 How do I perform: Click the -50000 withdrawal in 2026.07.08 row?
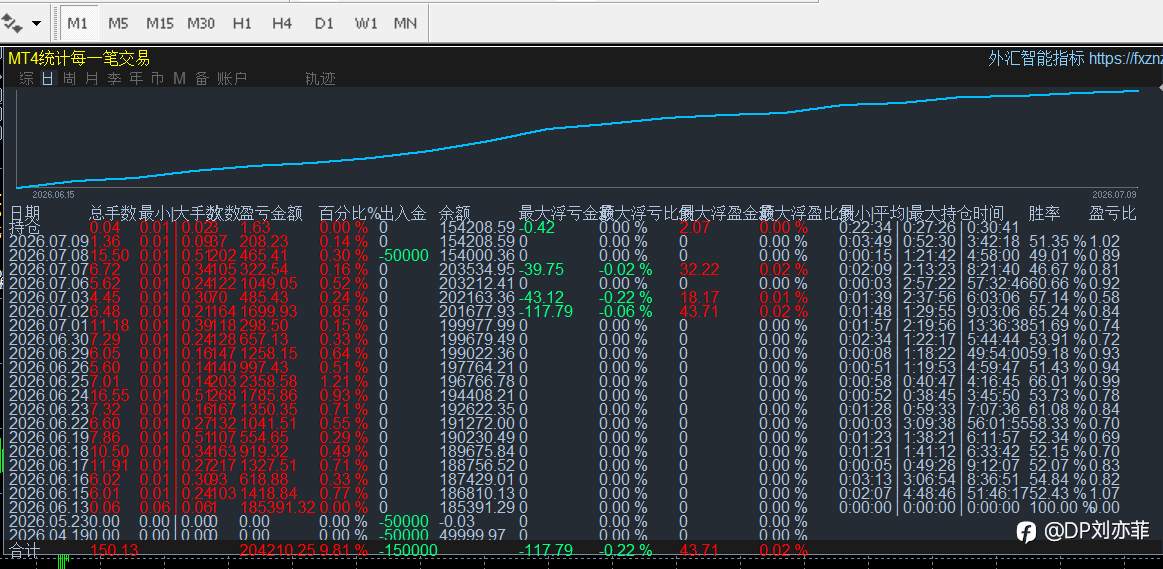[x=403, y=255]
